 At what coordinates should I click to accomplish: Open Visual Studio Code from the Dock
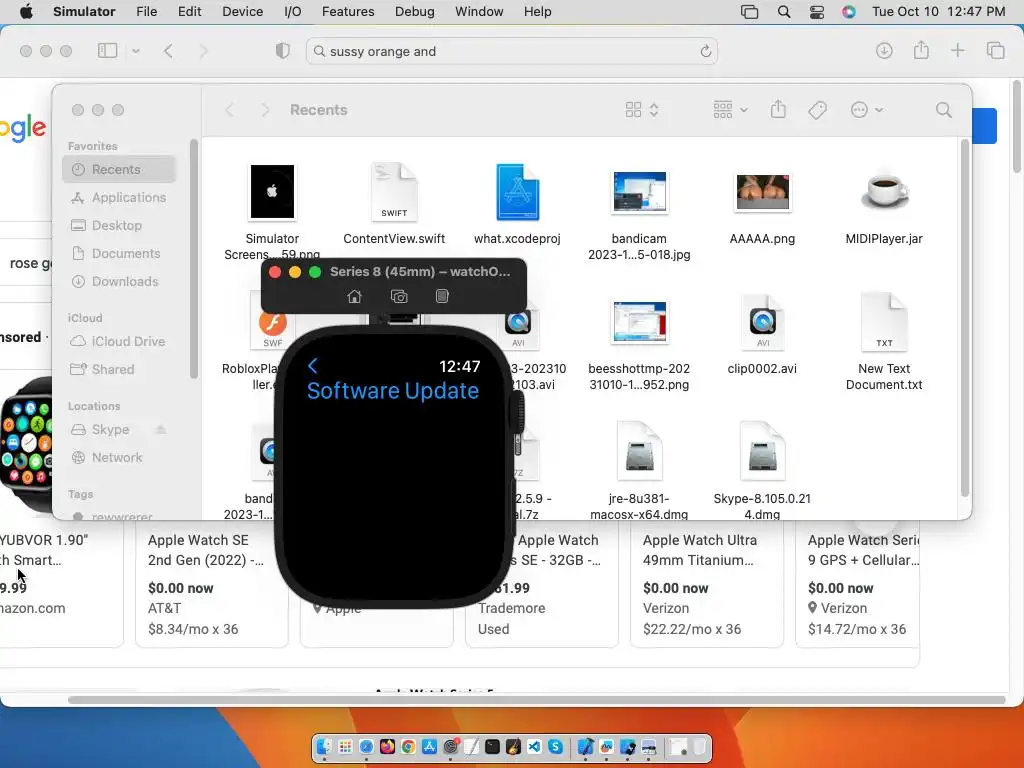(534, 746)
